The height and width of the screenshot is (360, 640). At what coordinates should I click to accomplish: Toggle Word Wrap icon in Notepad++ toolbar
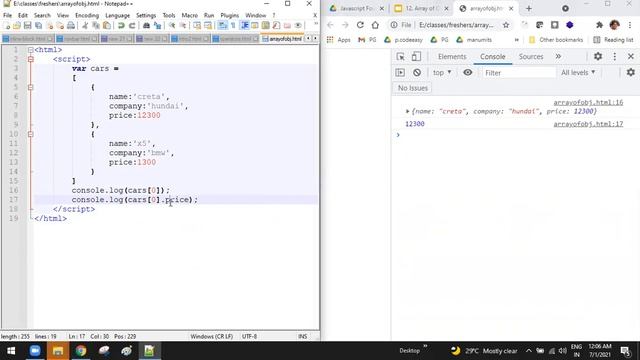[x=222, y=26]
